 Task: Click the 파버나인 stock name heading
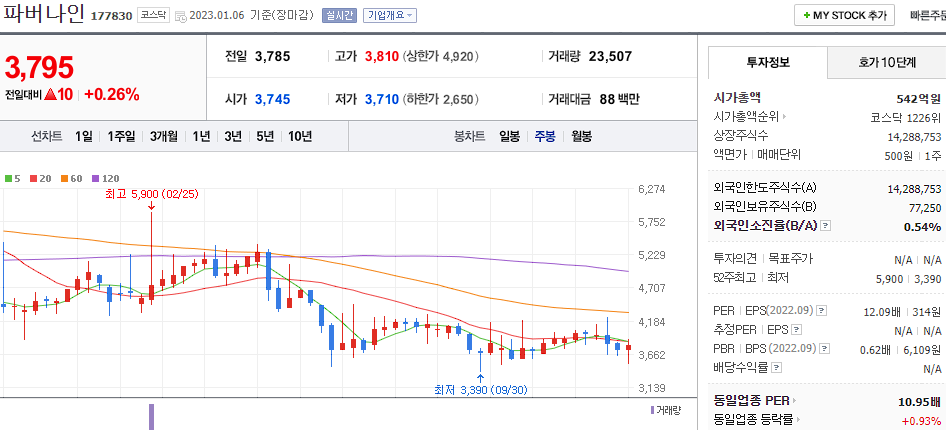(44, 14)
